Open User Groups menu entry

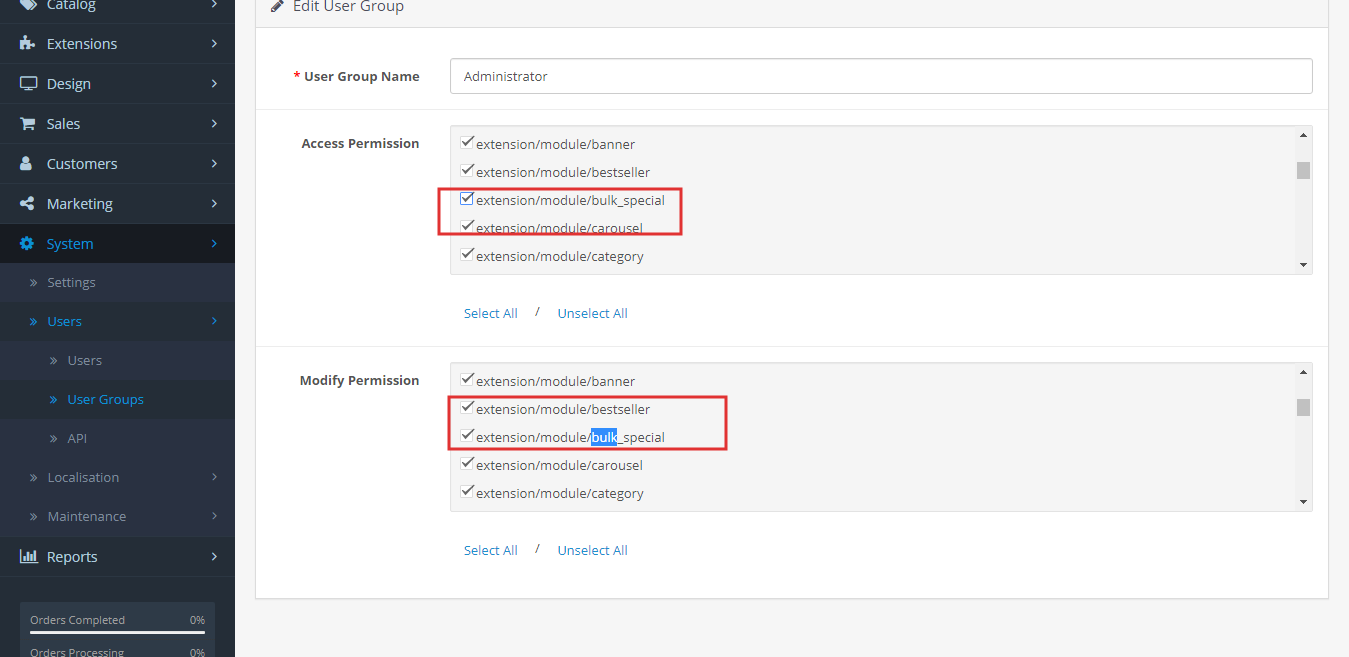click(x=105, y=400)
